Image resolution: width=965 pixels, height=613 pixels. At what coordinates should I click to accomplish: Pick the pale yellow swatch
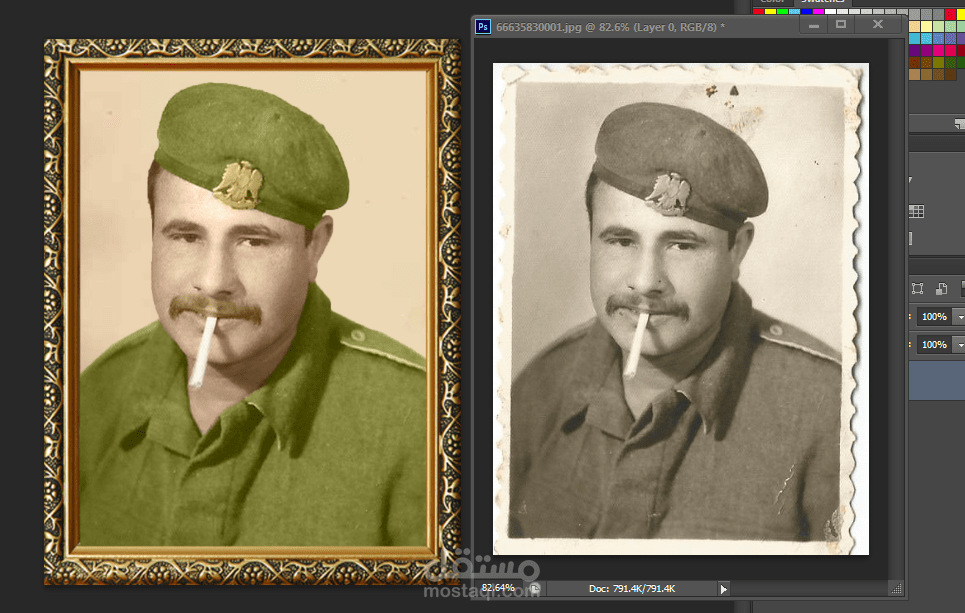point(926,26)
